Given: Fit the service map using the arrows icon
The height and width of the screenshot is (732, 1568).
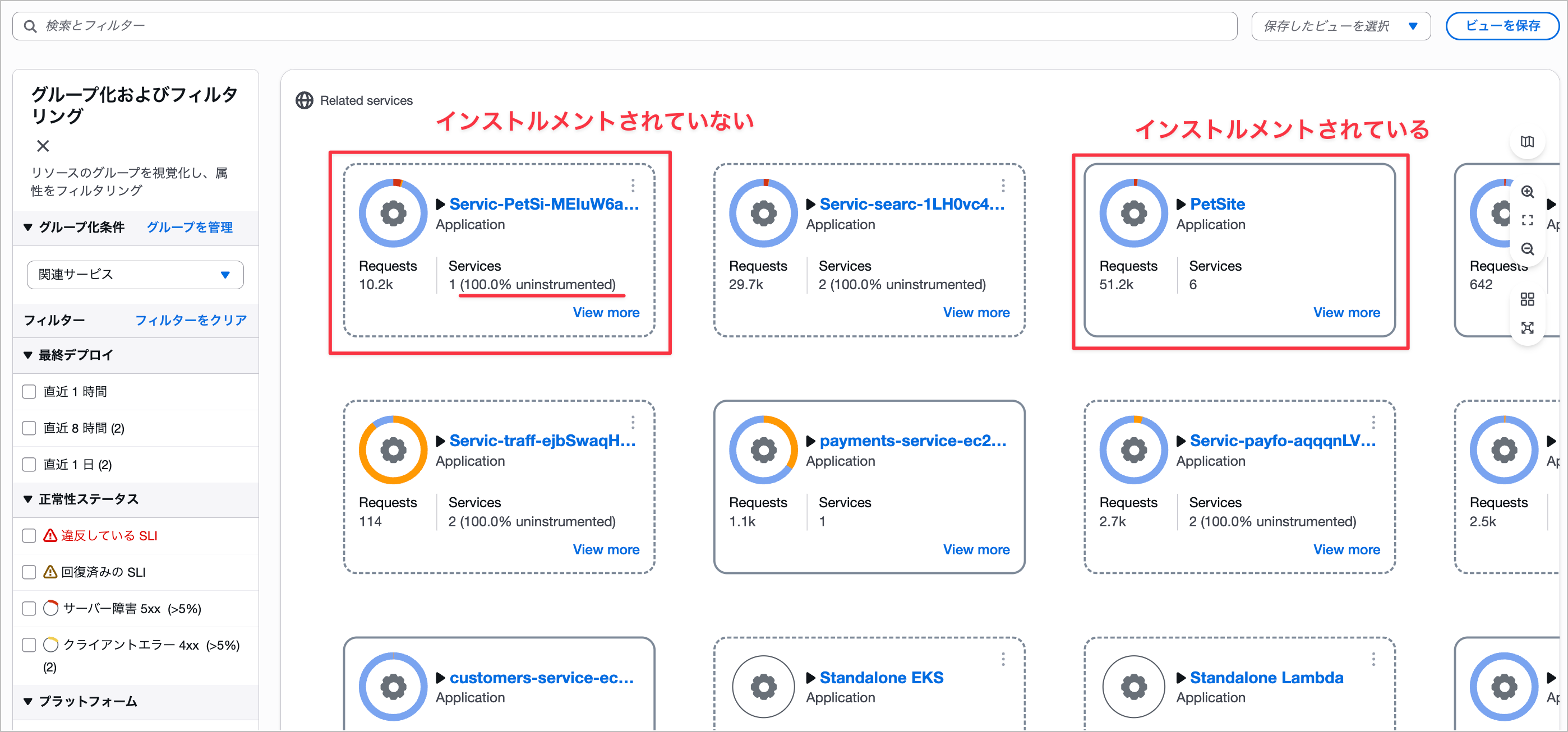Looking at the screenshot, I should point(1528,328).
